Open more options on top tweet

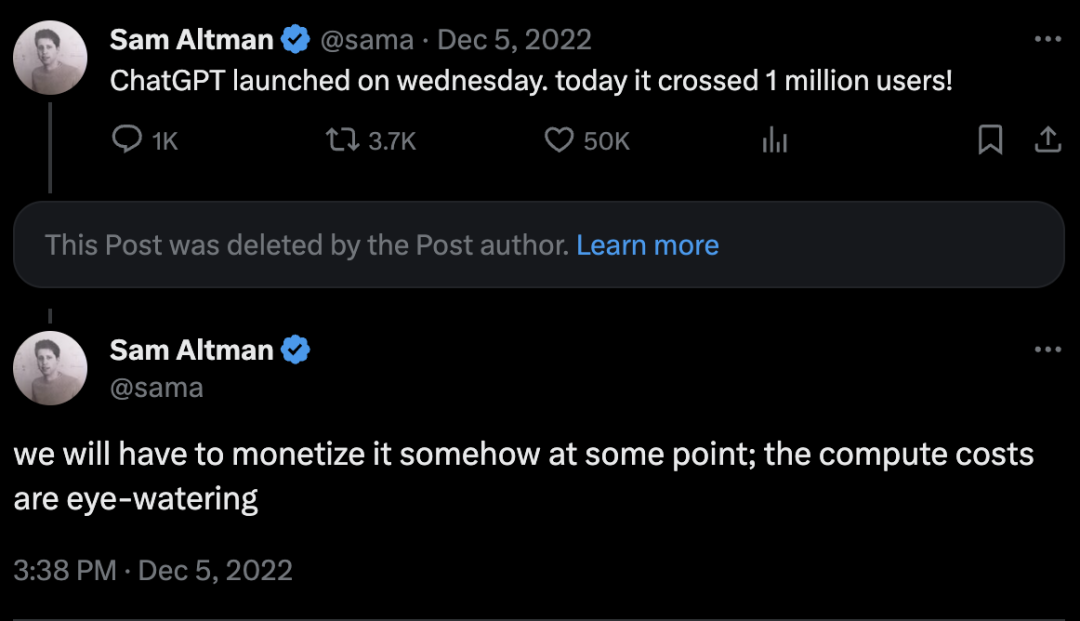coord(1047,40)
